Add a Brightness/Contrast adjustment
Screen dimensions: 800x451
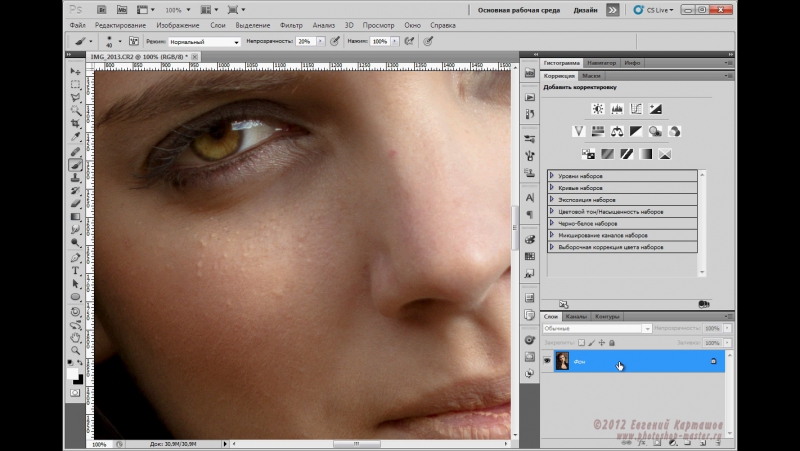tap(597, 108)
